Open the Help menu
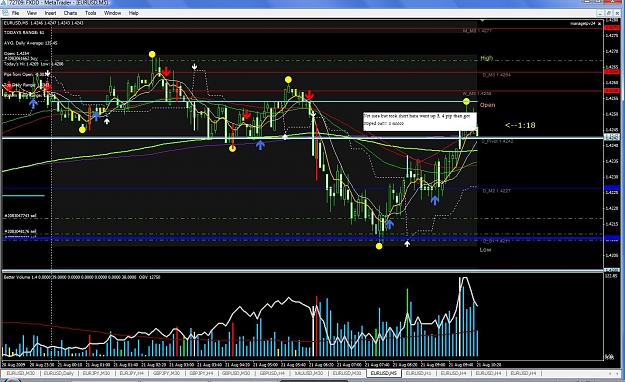 134,13
